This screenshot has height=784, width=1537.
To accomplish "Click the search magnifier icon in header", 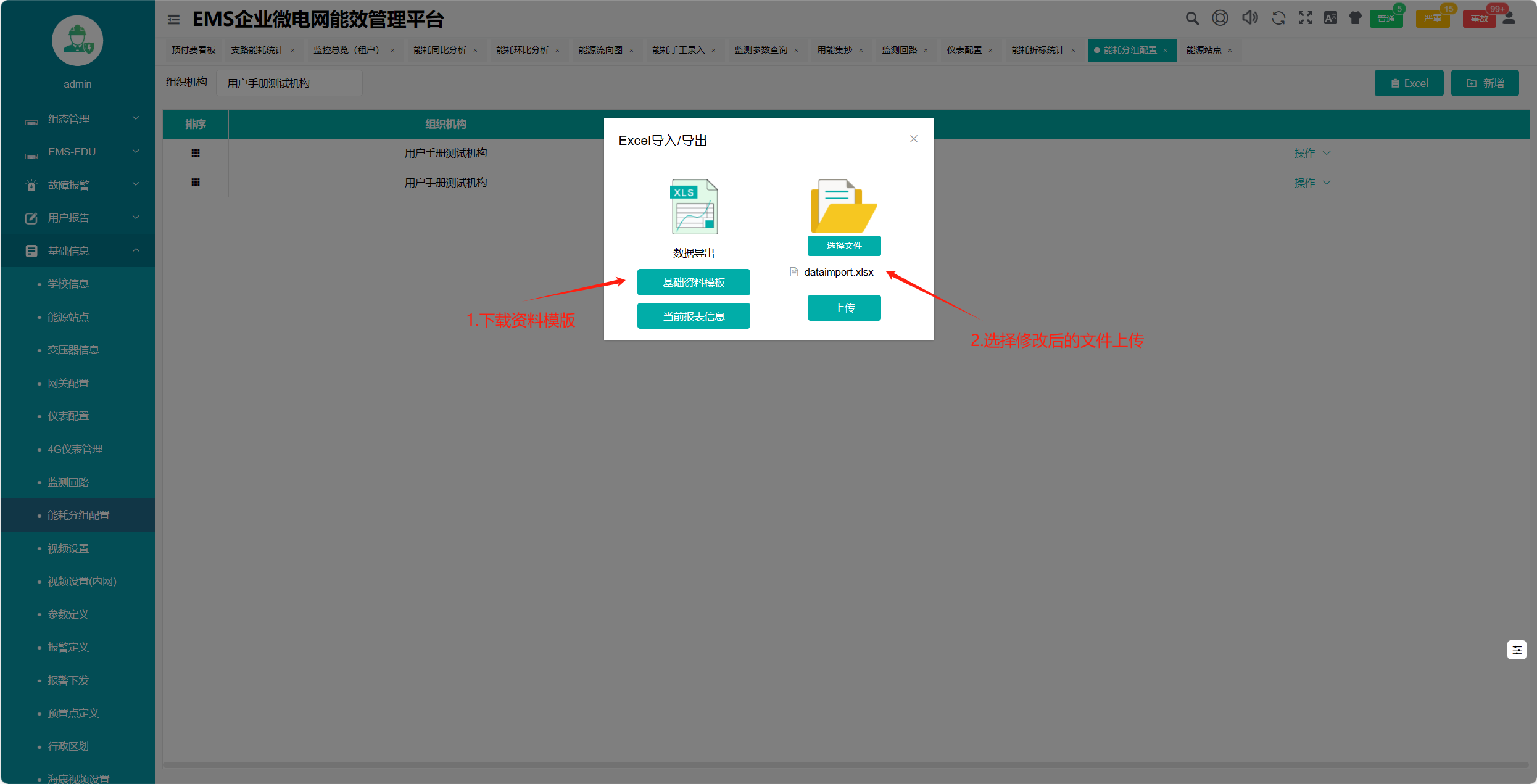I will (x=1191, y=19).
